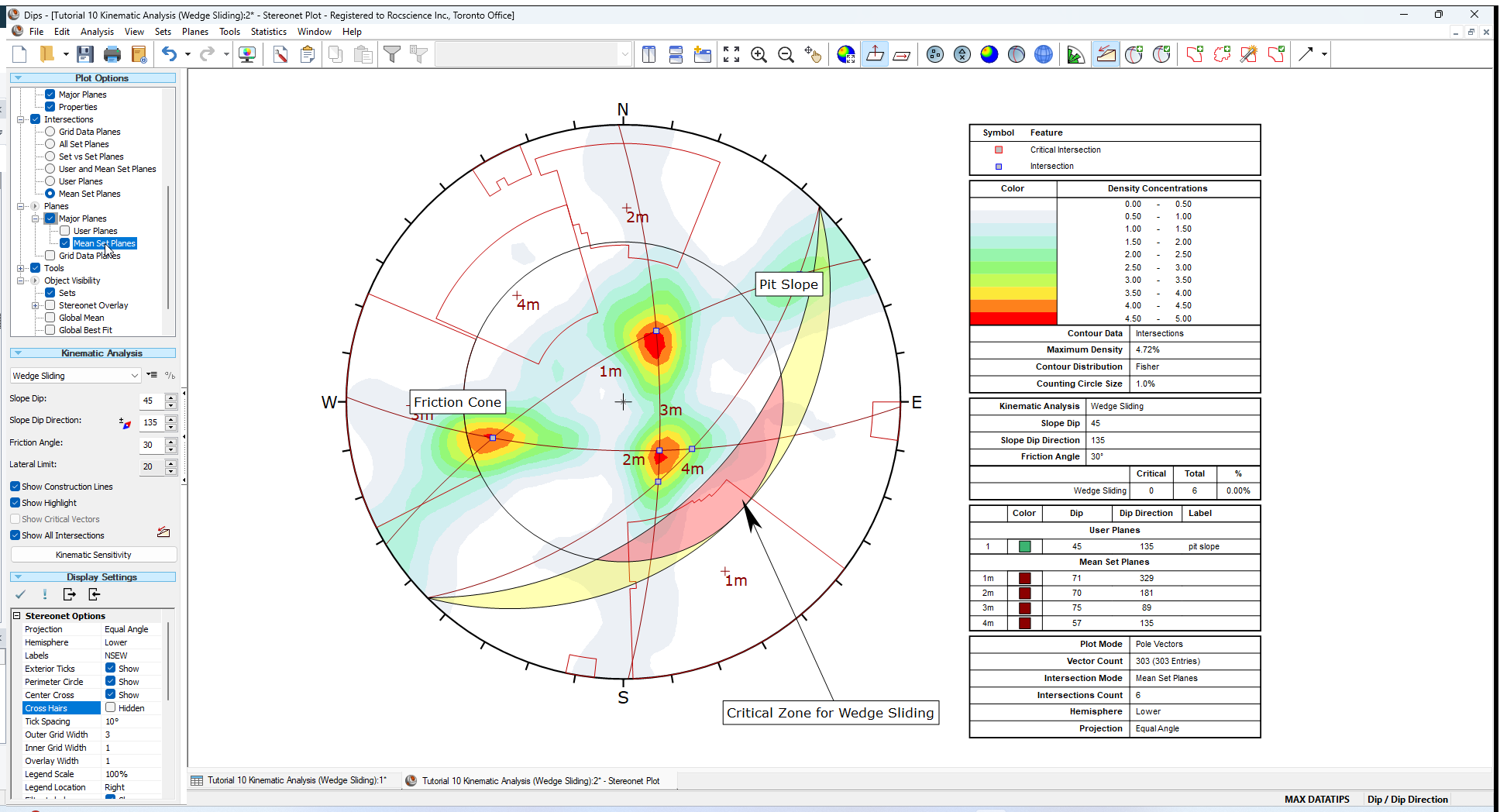Print the current stereonet plot
This screenshot has height=812, width=1500.
click(x=113, y=53)
